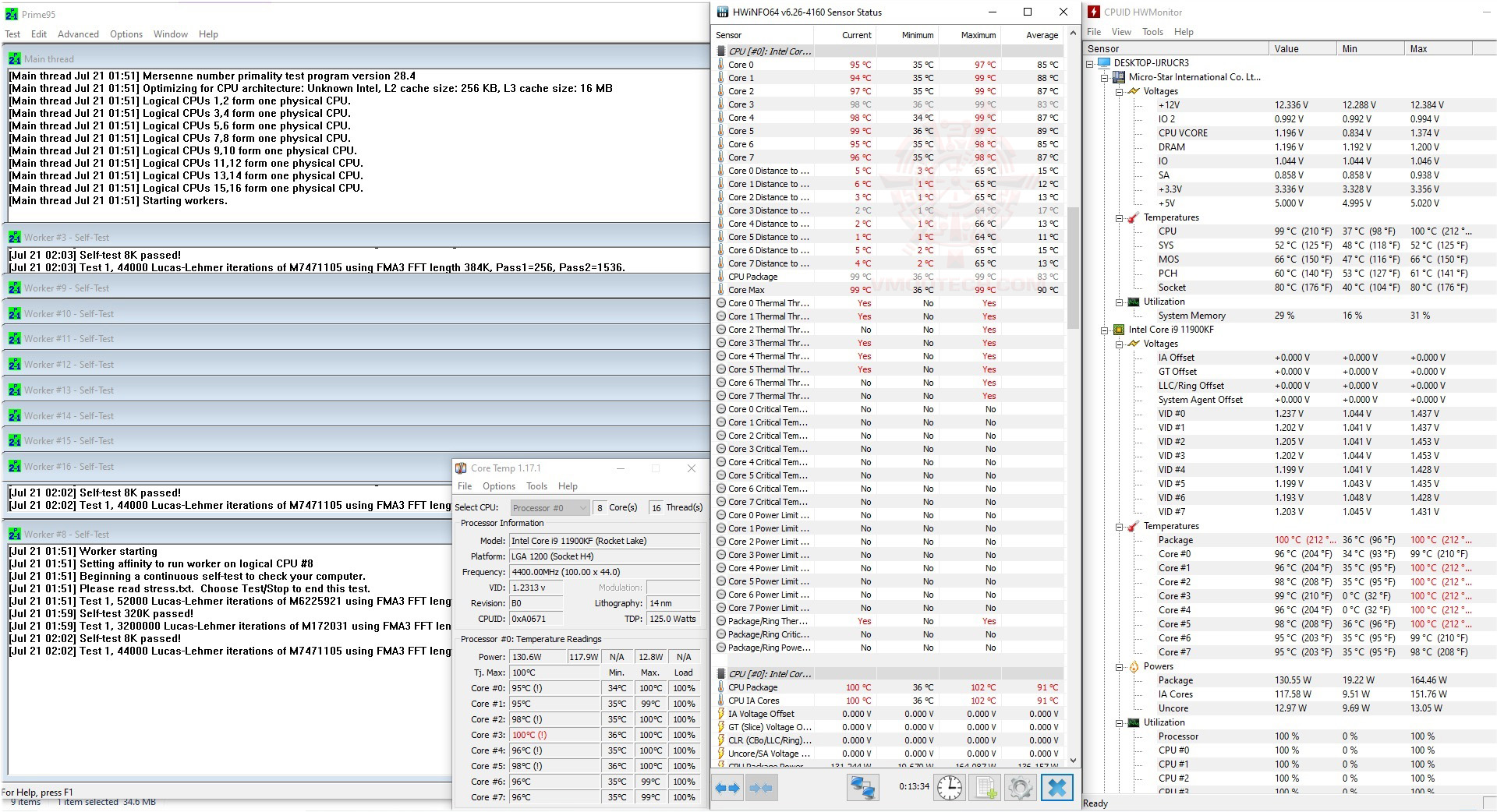The image size is (1497, 812).
Task: Click the Core #3 100°C reading in Core Temp
Action: 554,735
